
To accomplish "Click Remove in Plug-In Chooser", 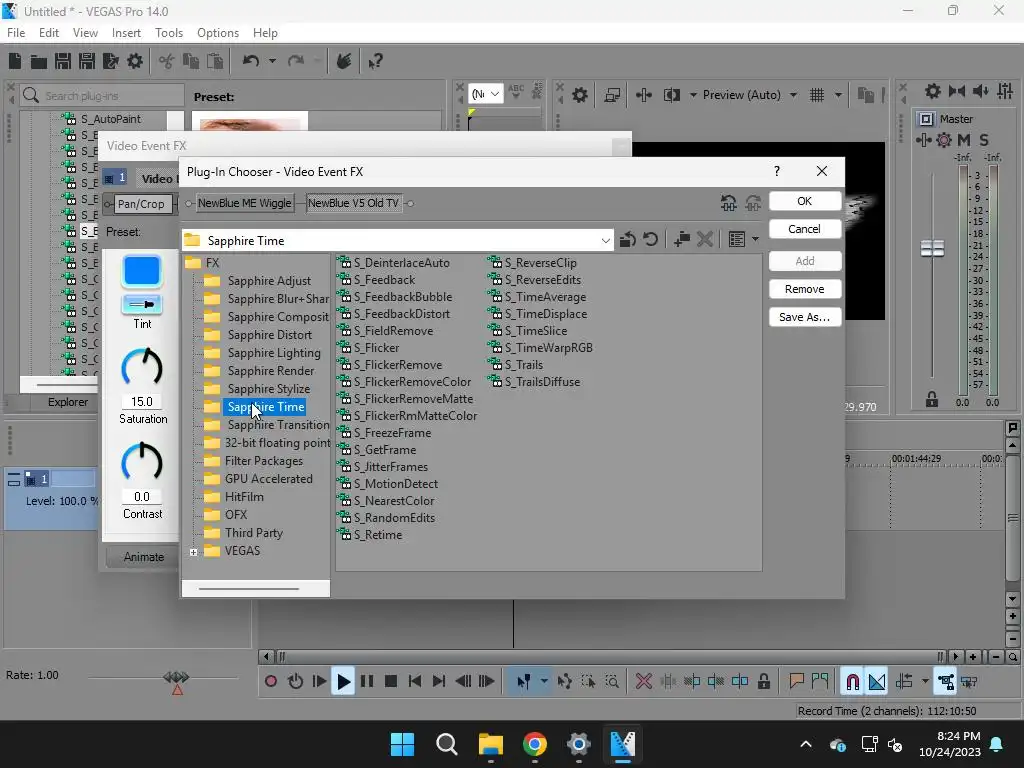I will pyautogui.click(x=805, y=289).
